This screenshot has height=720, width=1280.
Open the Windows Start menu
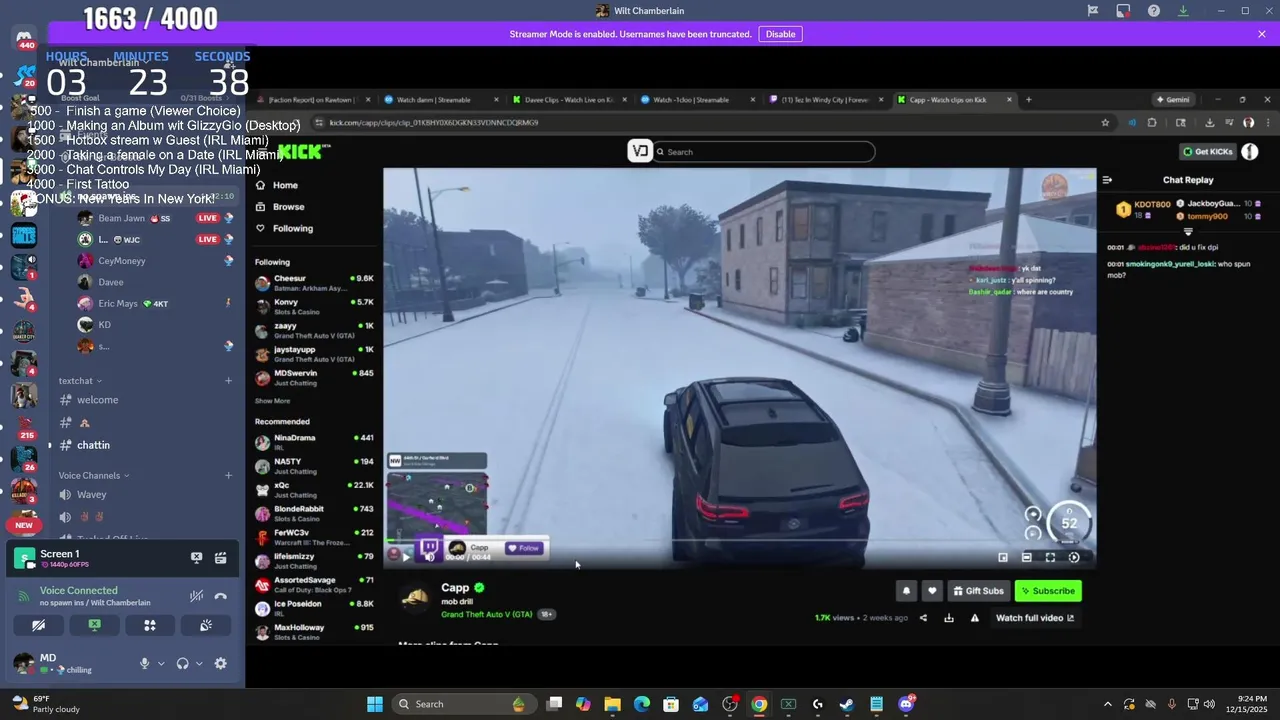tap(375, 704)
